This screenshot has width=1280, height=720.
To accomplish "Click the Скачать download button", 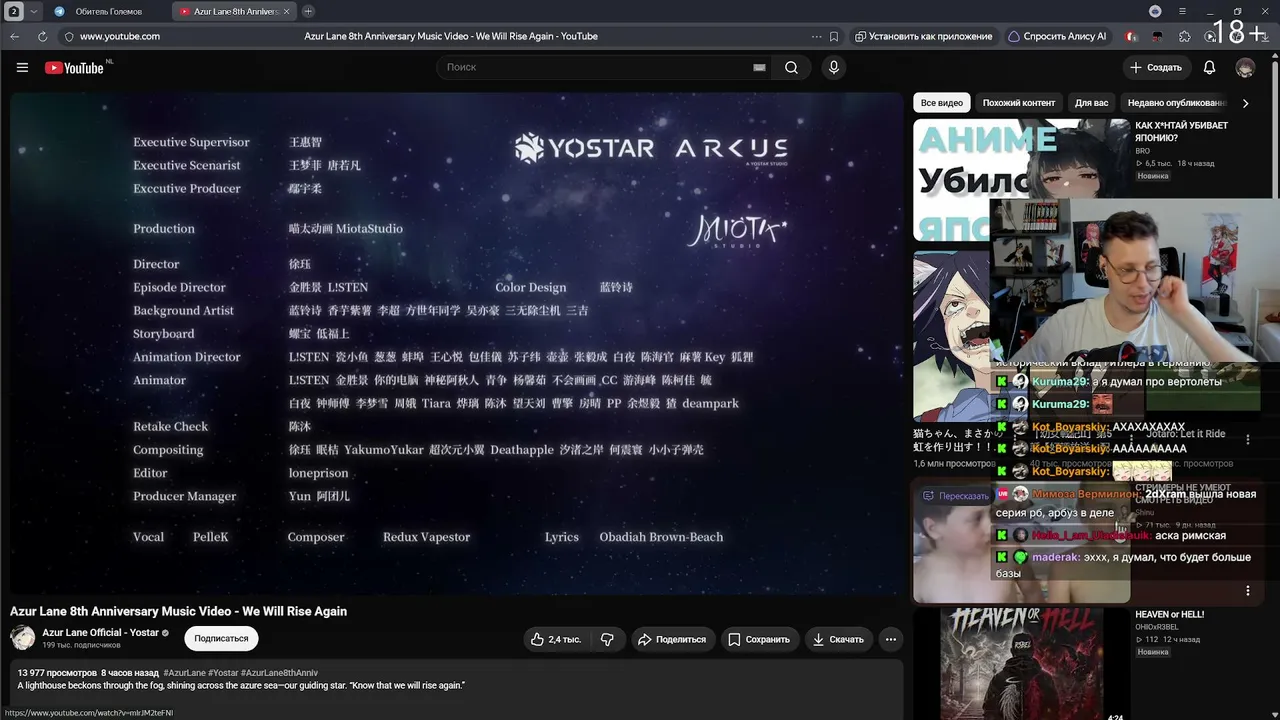I will pos(838,639).
